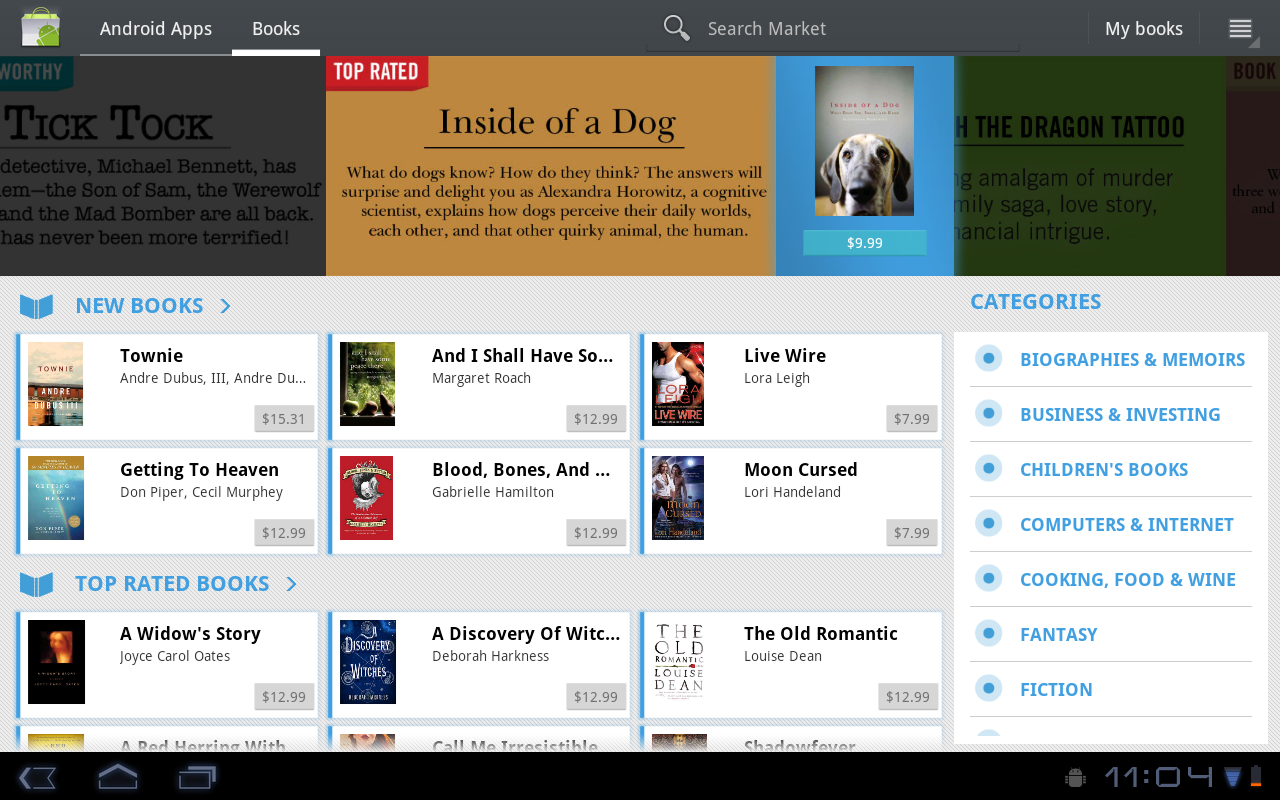Expand TOP RATED BOOKS using its arrow
Viewport: 1280px width, 800px height.
tap(291, 583)
